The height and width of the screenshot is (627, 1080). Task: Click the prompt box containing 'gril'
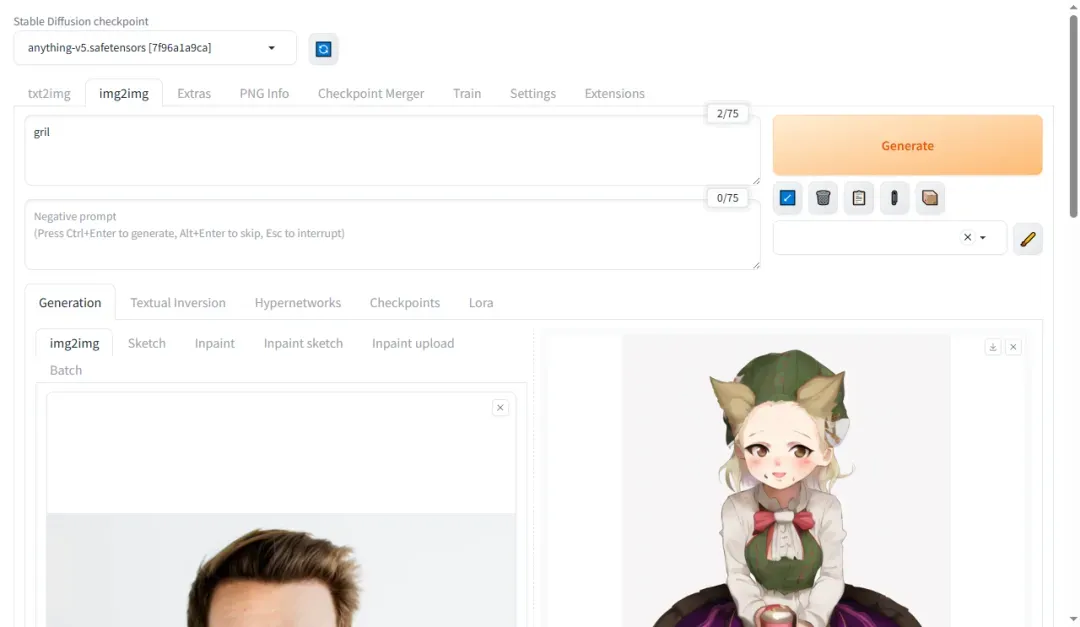[393, 150]
